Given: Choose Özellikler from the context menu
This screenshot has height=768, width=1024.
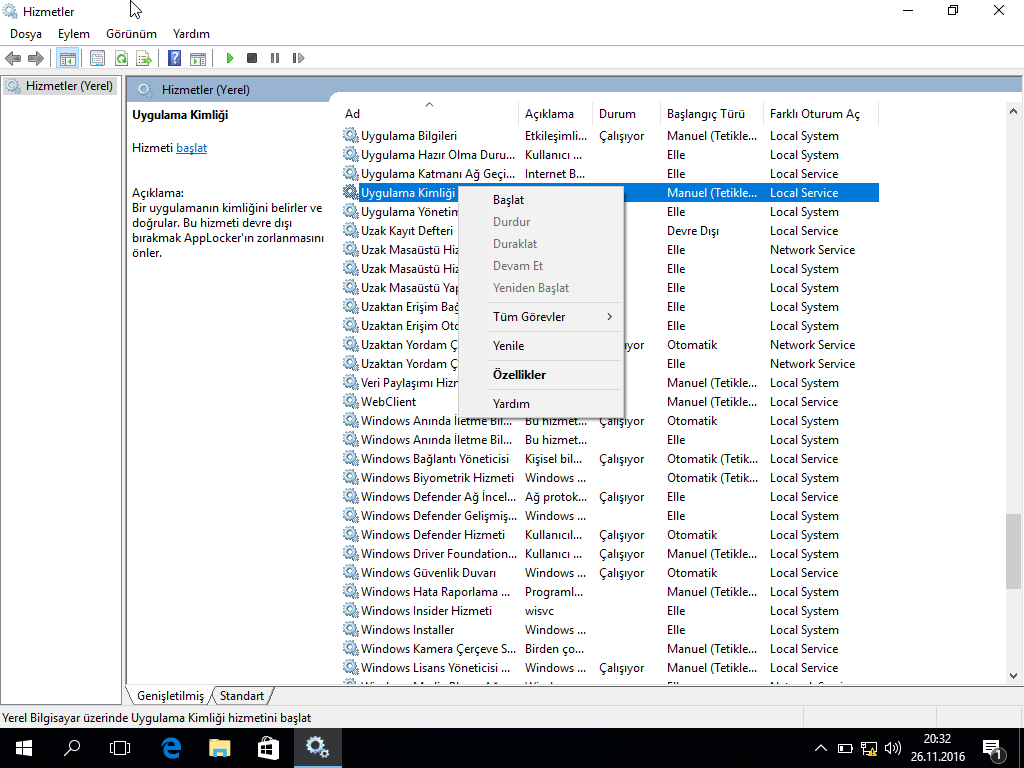Looking at the screenshot, I should [519, 375].
